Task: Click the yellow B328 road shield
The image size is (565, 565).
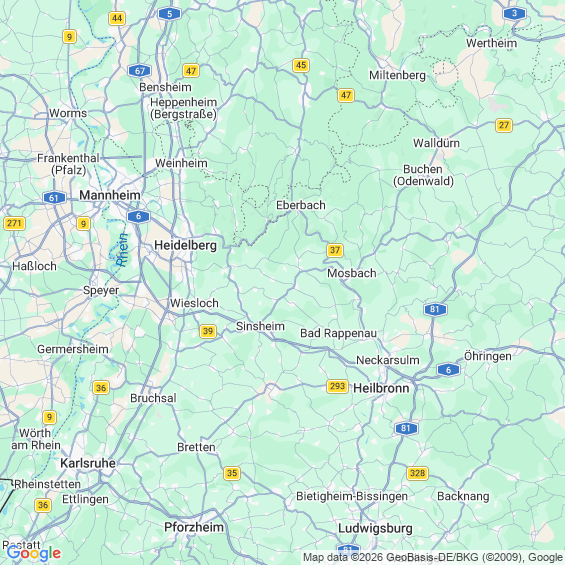Action: point(417,473)
